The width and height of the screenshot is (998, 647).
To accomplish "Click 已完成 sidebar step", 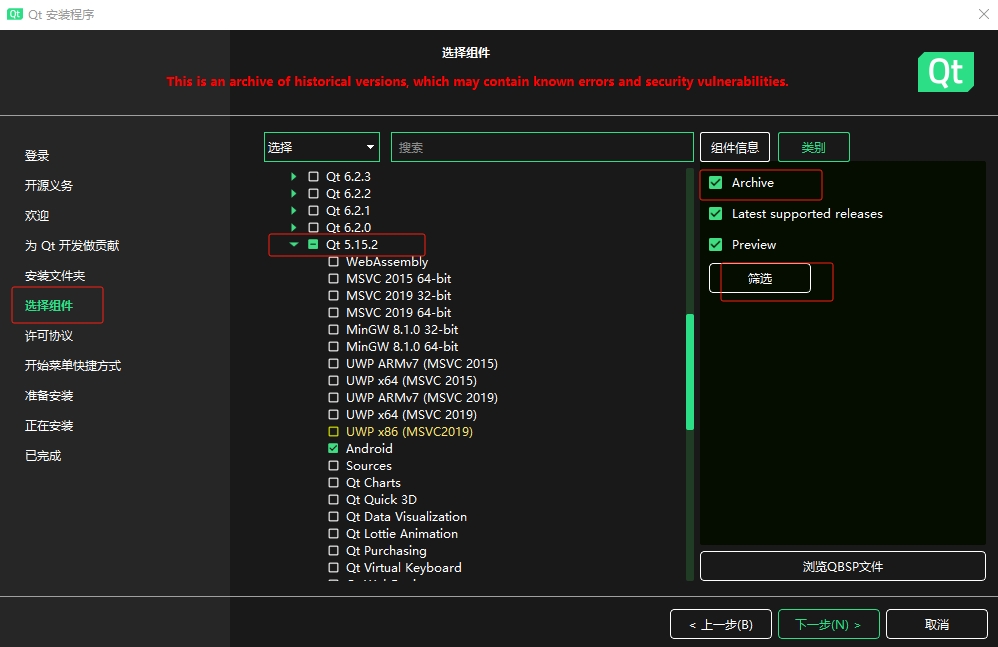I will point(43,456).
